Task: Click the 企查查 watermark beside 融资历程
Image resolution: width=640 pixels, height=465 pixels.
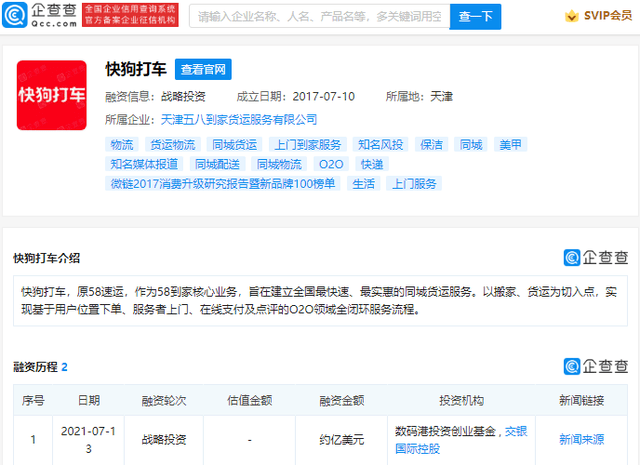Action: [x=595, y=366]
